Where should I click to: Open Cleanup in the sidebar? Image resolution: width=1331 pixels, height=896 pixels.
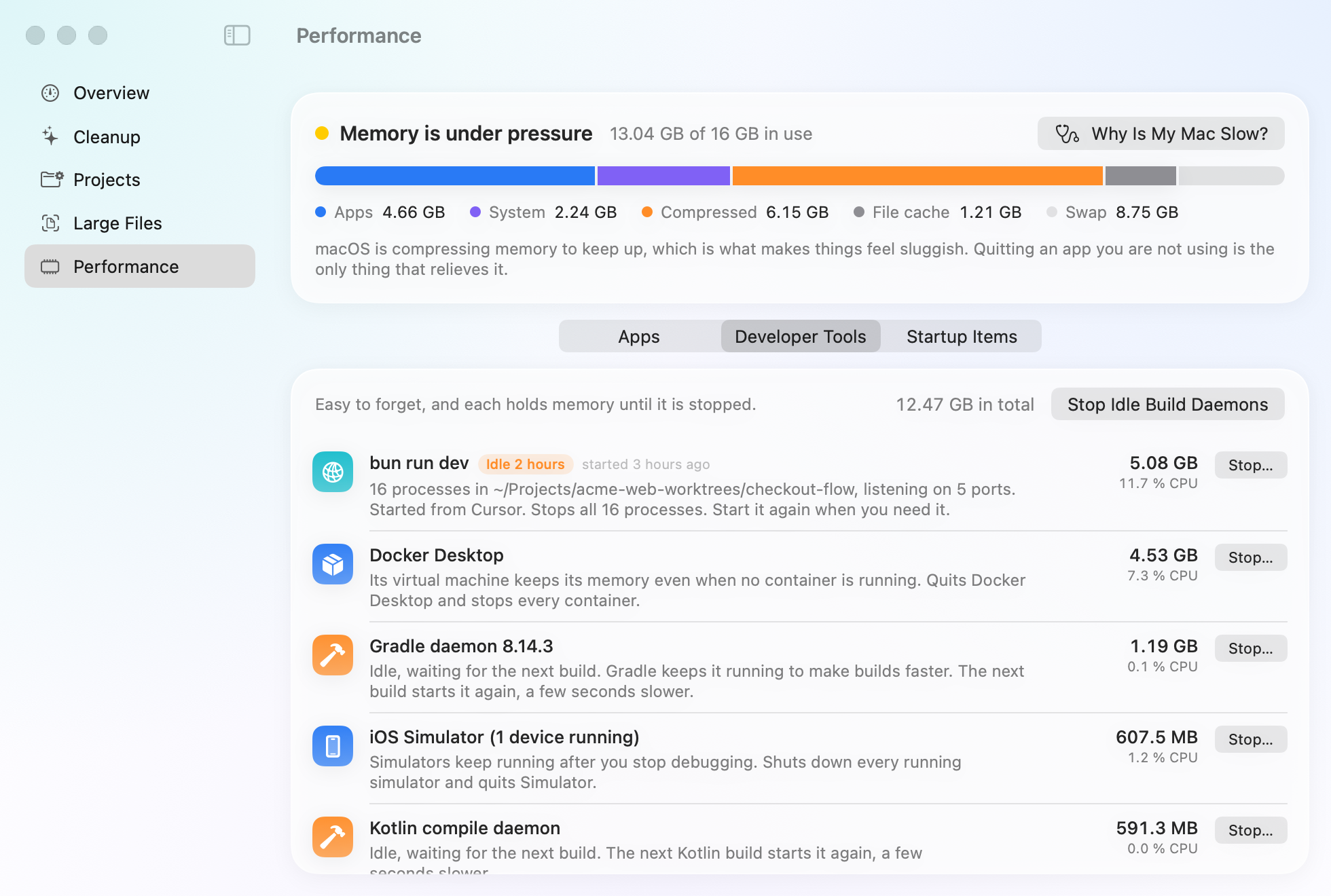click(x=140, y=136)
